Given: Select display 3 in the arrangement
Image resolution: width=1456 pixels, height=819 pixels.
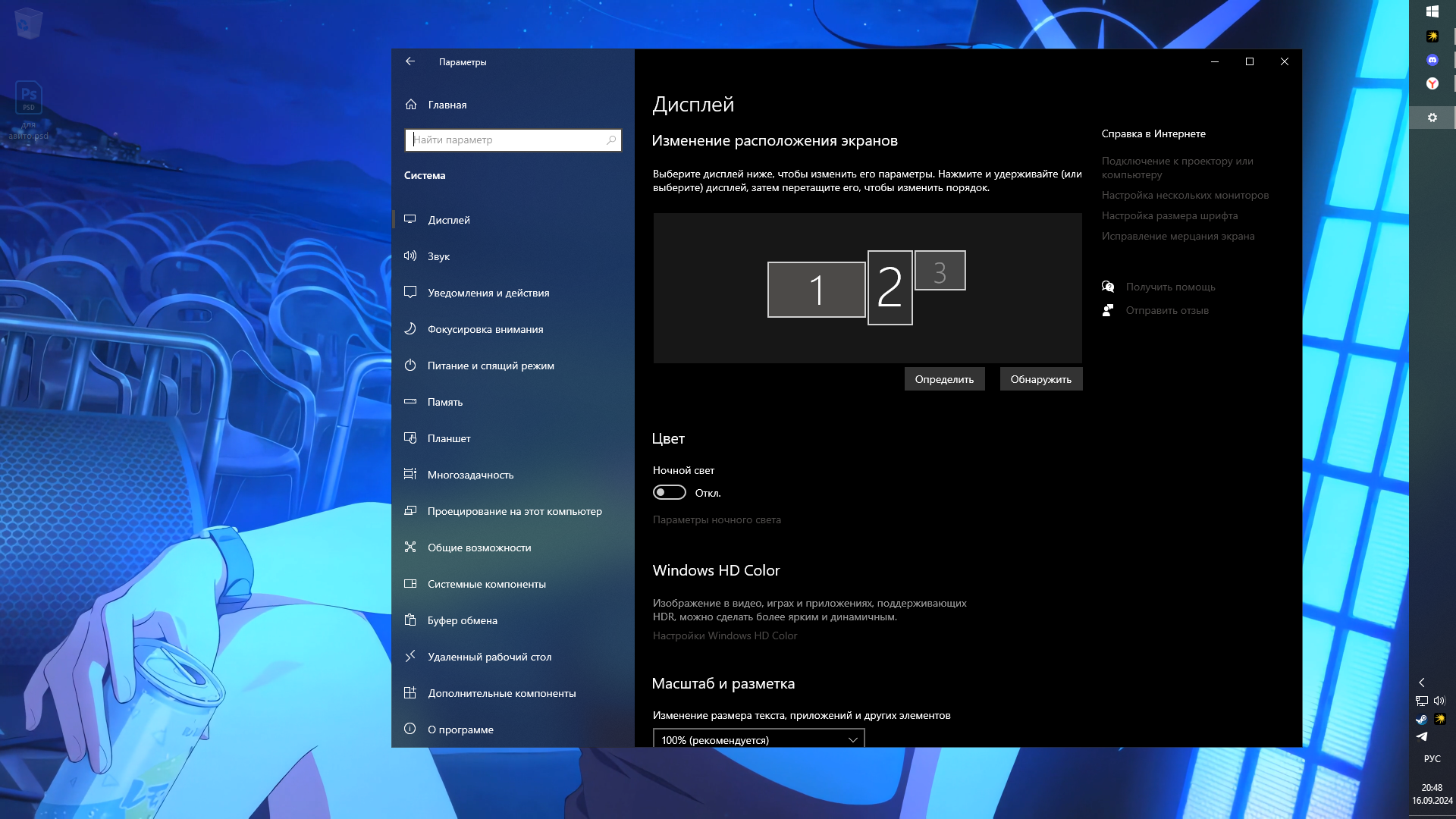Looking at the screenshot, I should [940, 271].
